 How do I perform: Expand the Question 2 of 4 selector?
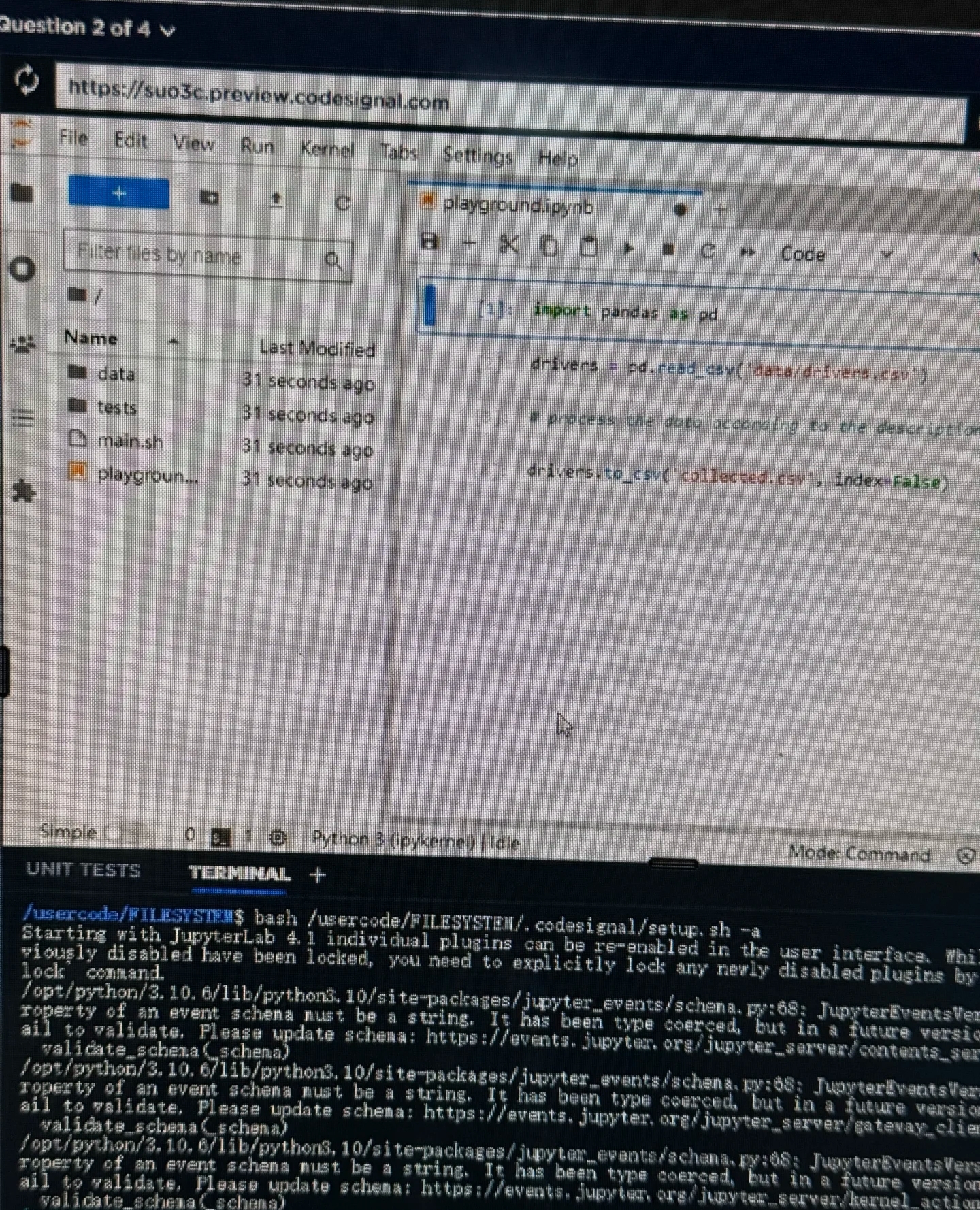(86, 28)
